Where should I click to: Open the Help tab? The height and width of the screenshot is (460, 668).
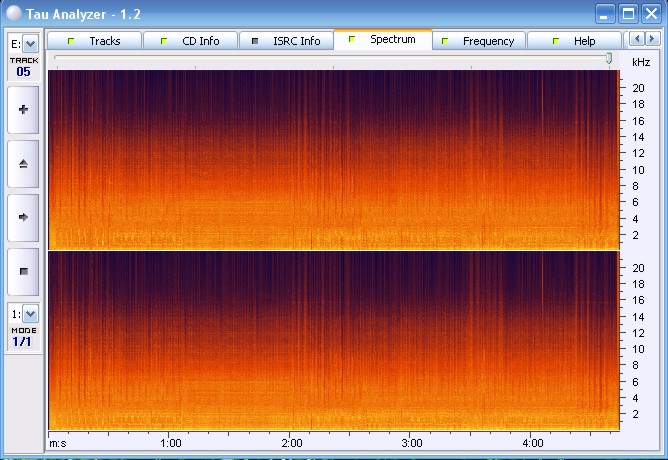coord(575,41)
